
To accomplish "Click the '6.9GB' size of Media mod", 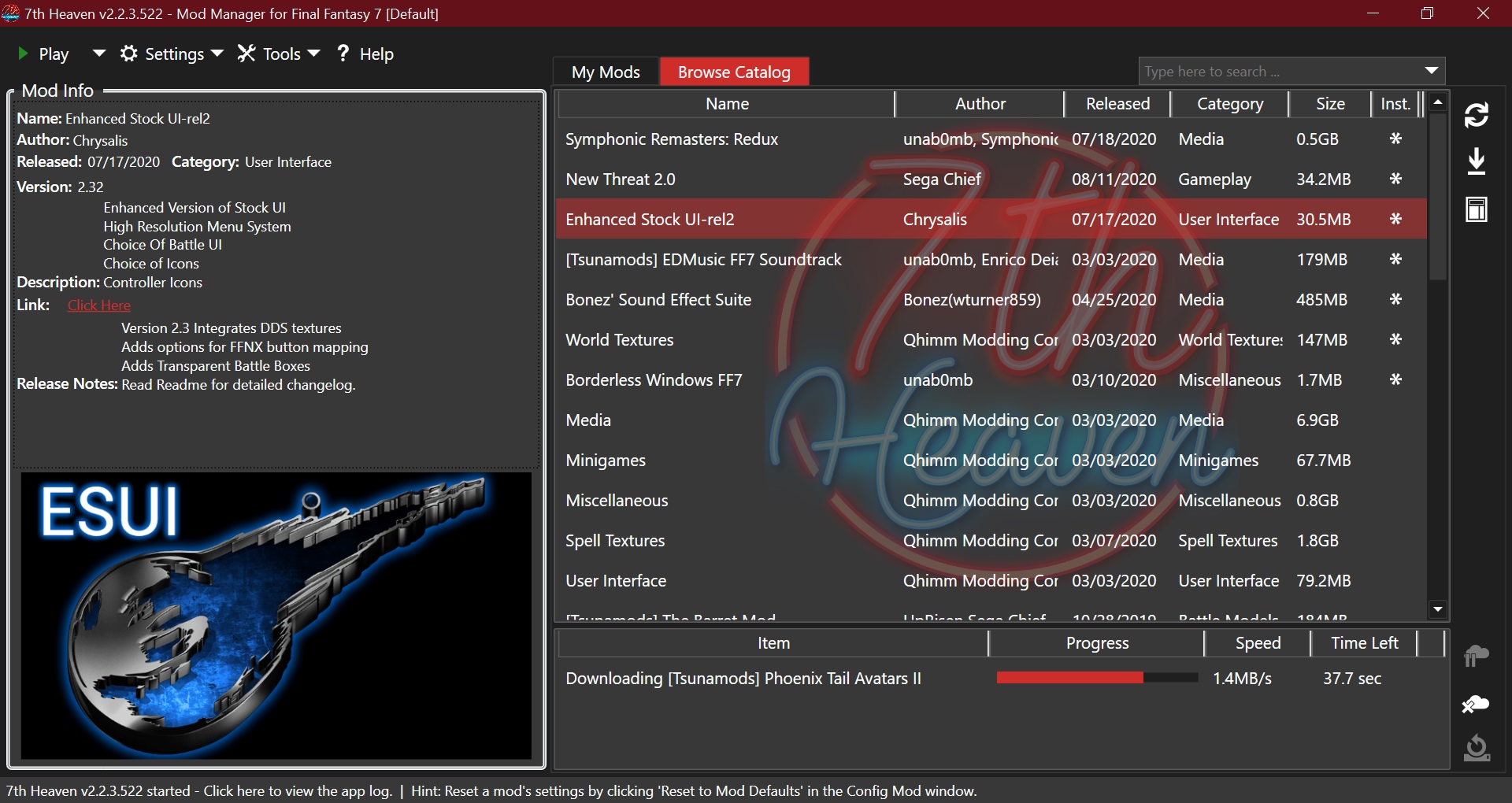I will 1317,420.
